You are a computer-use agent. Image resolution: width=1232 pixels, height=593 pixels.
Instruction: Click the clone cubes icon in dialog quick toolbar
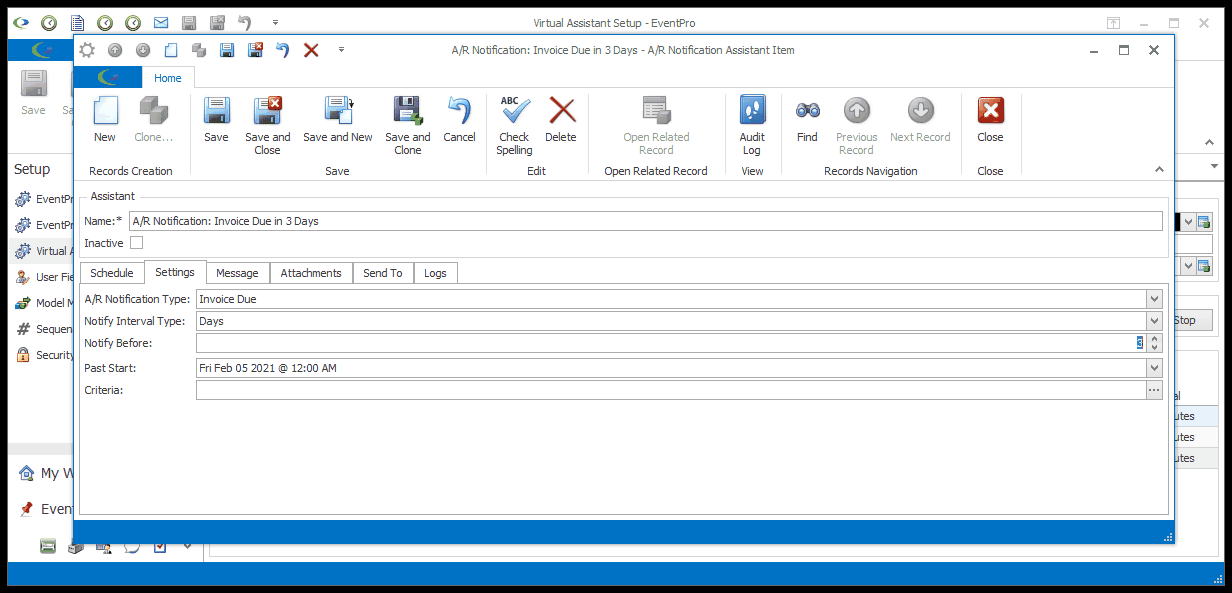coord(199,50)
